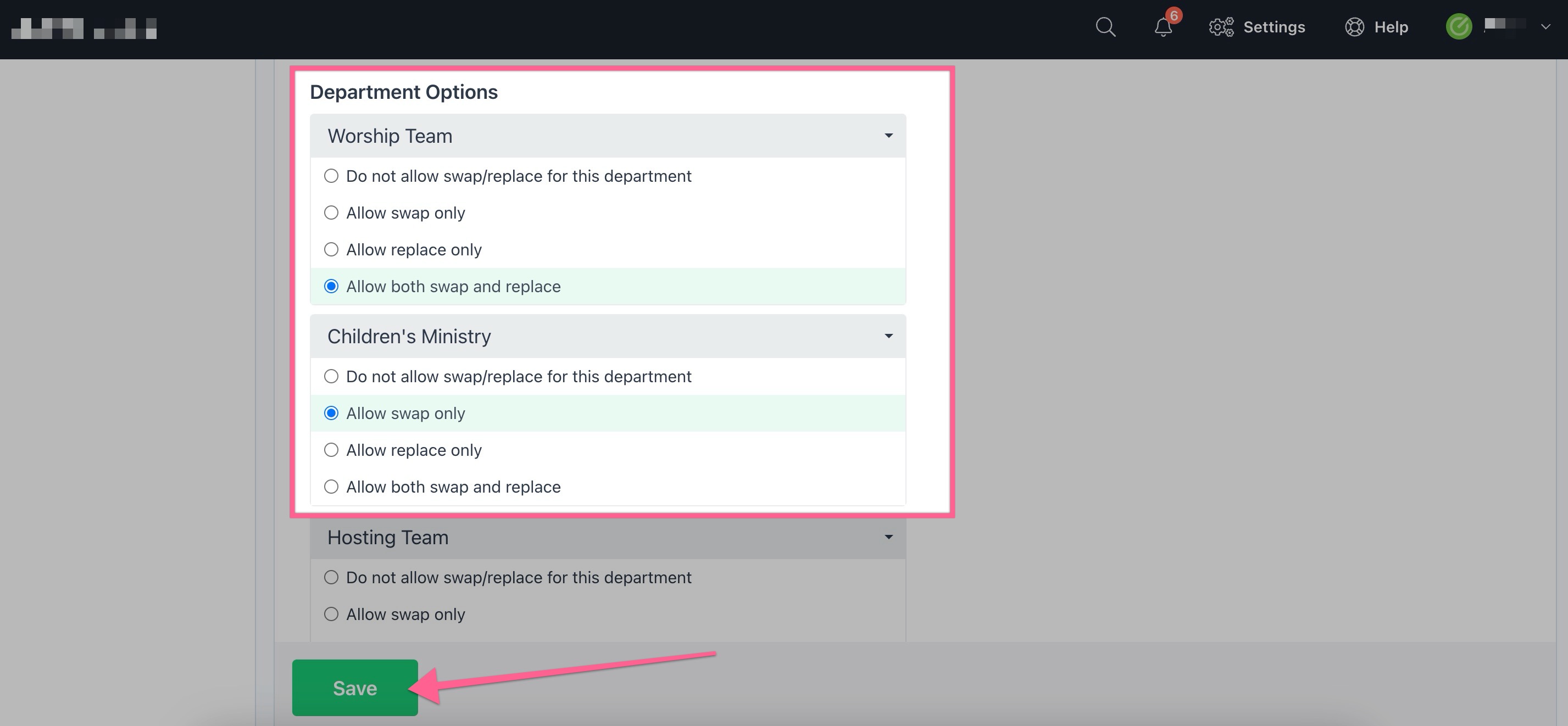The width and height of the screenshot is (1568, 726).
Task: Click the green Save button
Action: (355, 688)
